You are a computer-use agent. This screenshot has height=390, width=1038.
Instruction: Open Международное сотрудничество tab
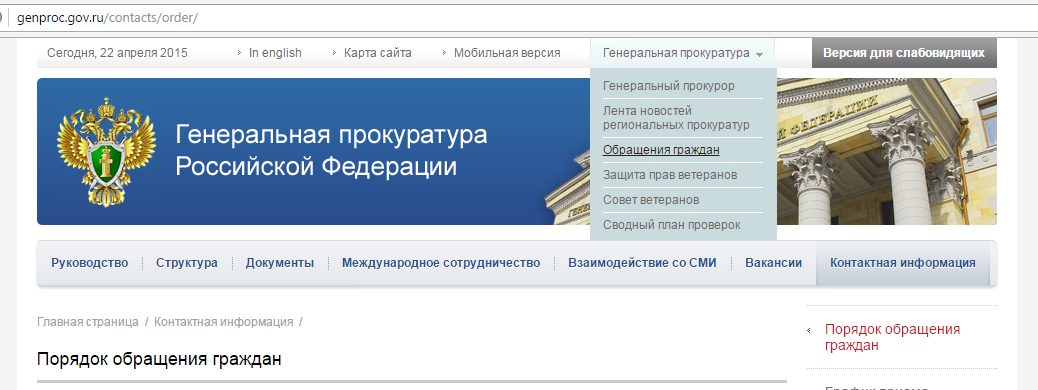point(441,263)
